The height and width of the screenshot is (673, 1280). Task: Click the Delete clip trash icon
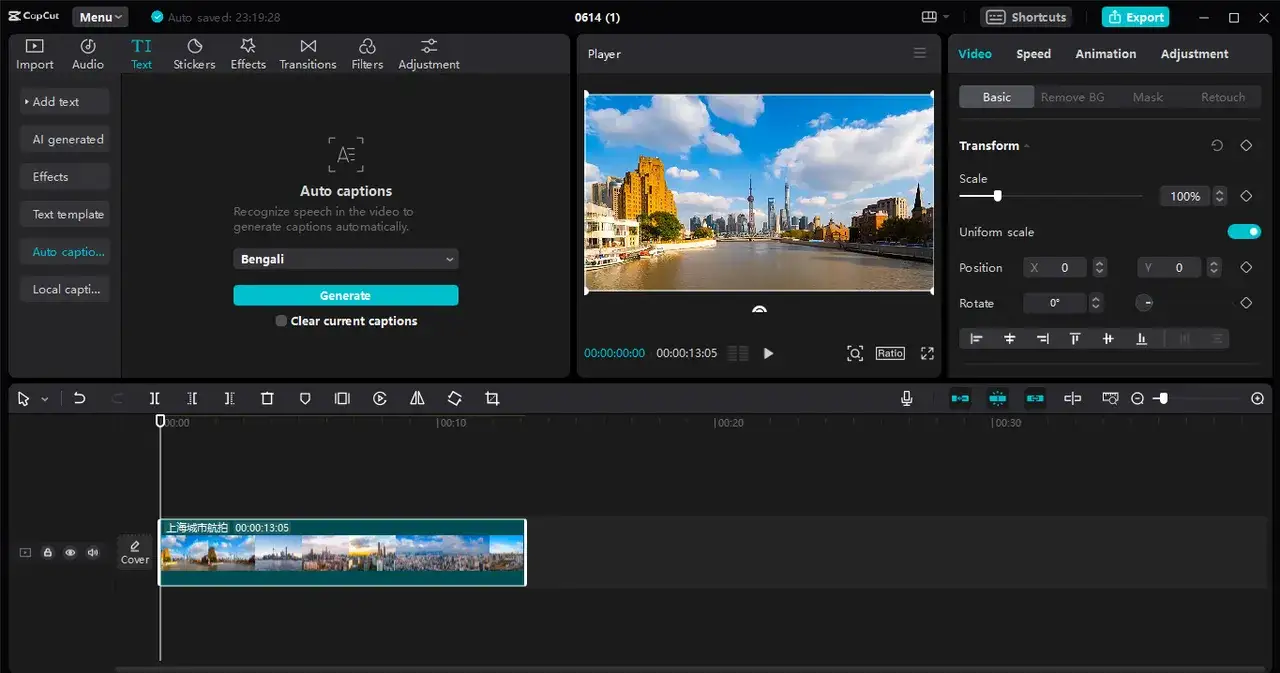pyautogui.click(x=267, y=398)
